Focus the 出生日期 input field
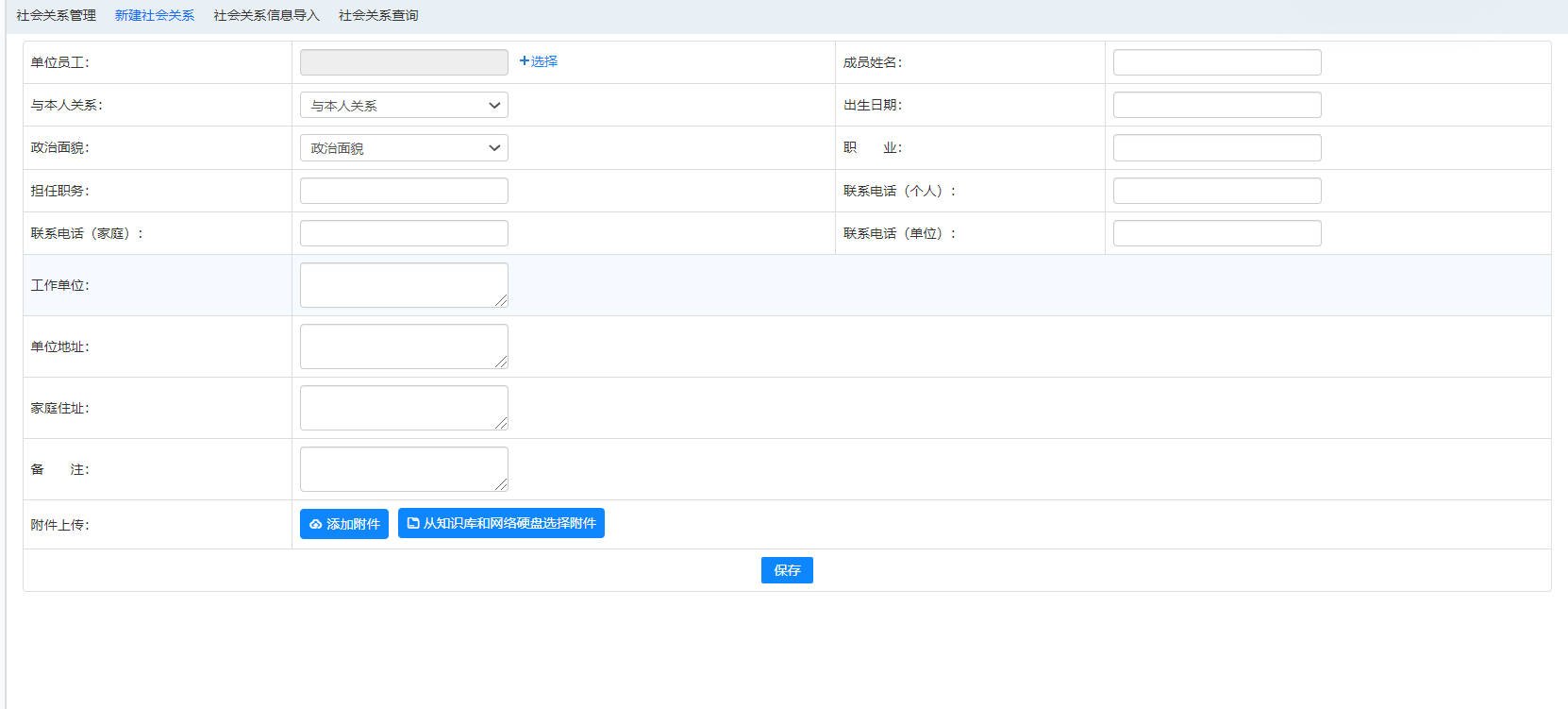The width and height of the screenshot is (1568, 709). [x=1217, y=105]
